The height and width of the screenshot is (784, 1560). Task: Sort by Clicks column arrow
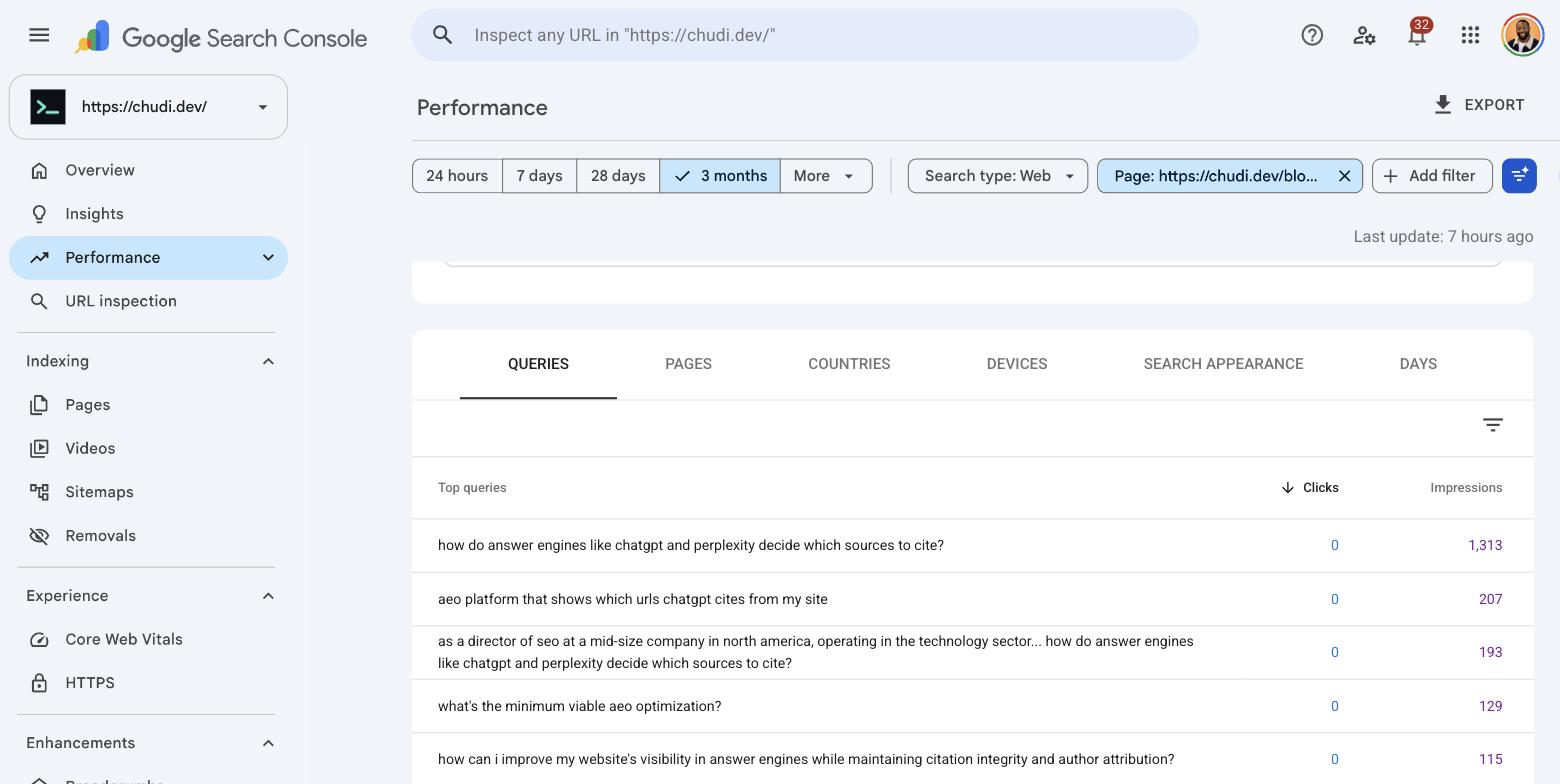[1288, 488]
